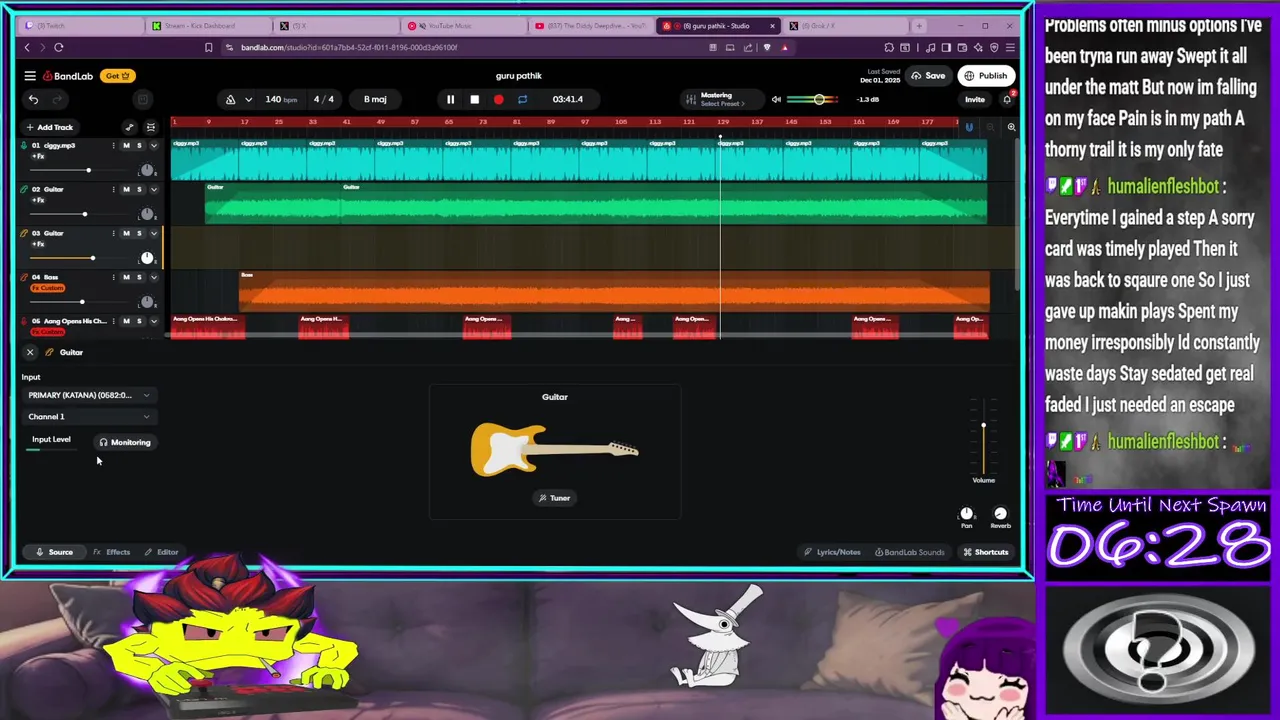1280x720 pixels.
Task: Open track 04 Bass options menu
Action: click(113, 277)
